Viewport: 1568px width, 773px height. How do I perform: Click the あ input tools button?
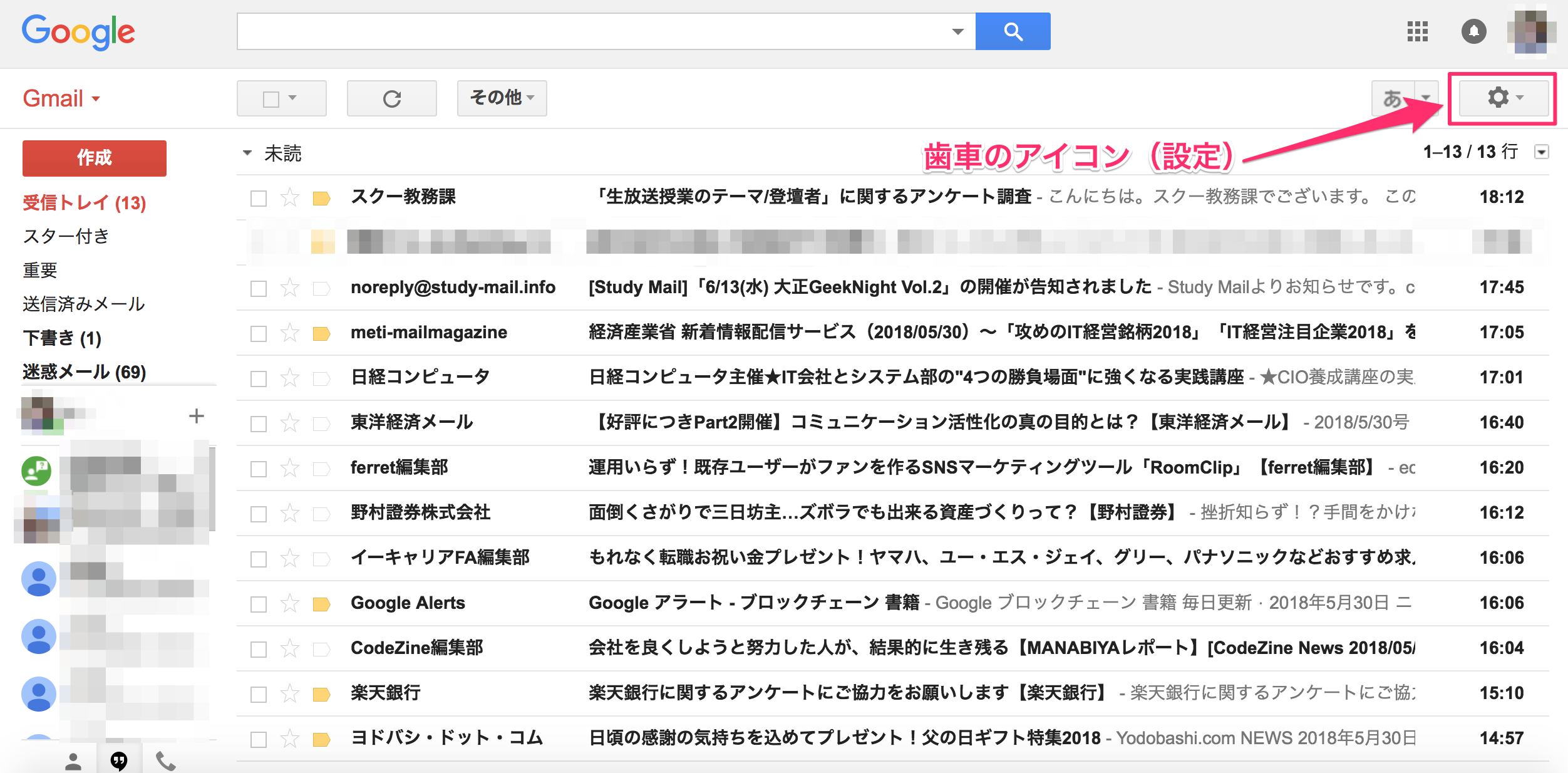point(1393,98)
